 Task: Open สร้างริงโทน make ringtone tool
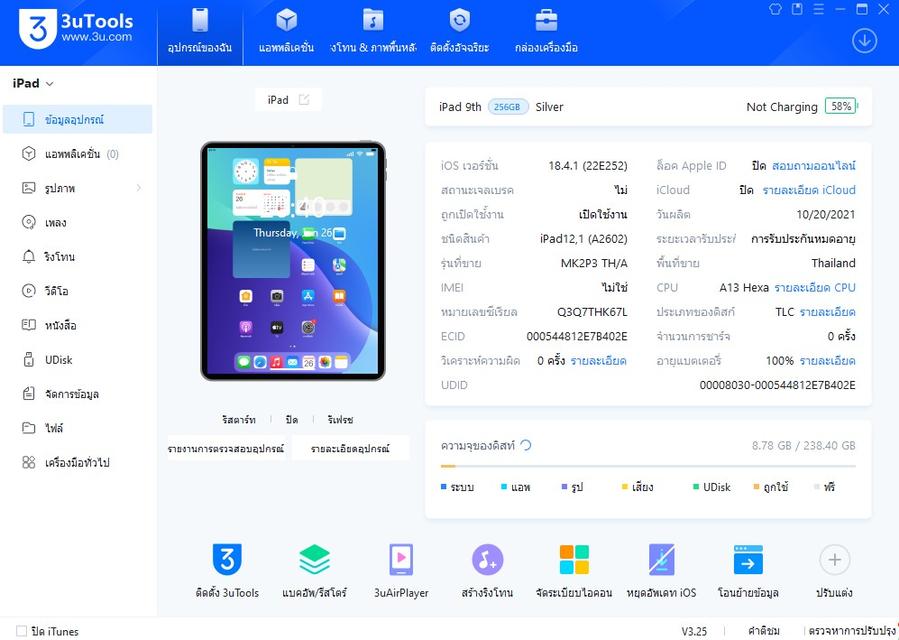[x=487, y=559]
